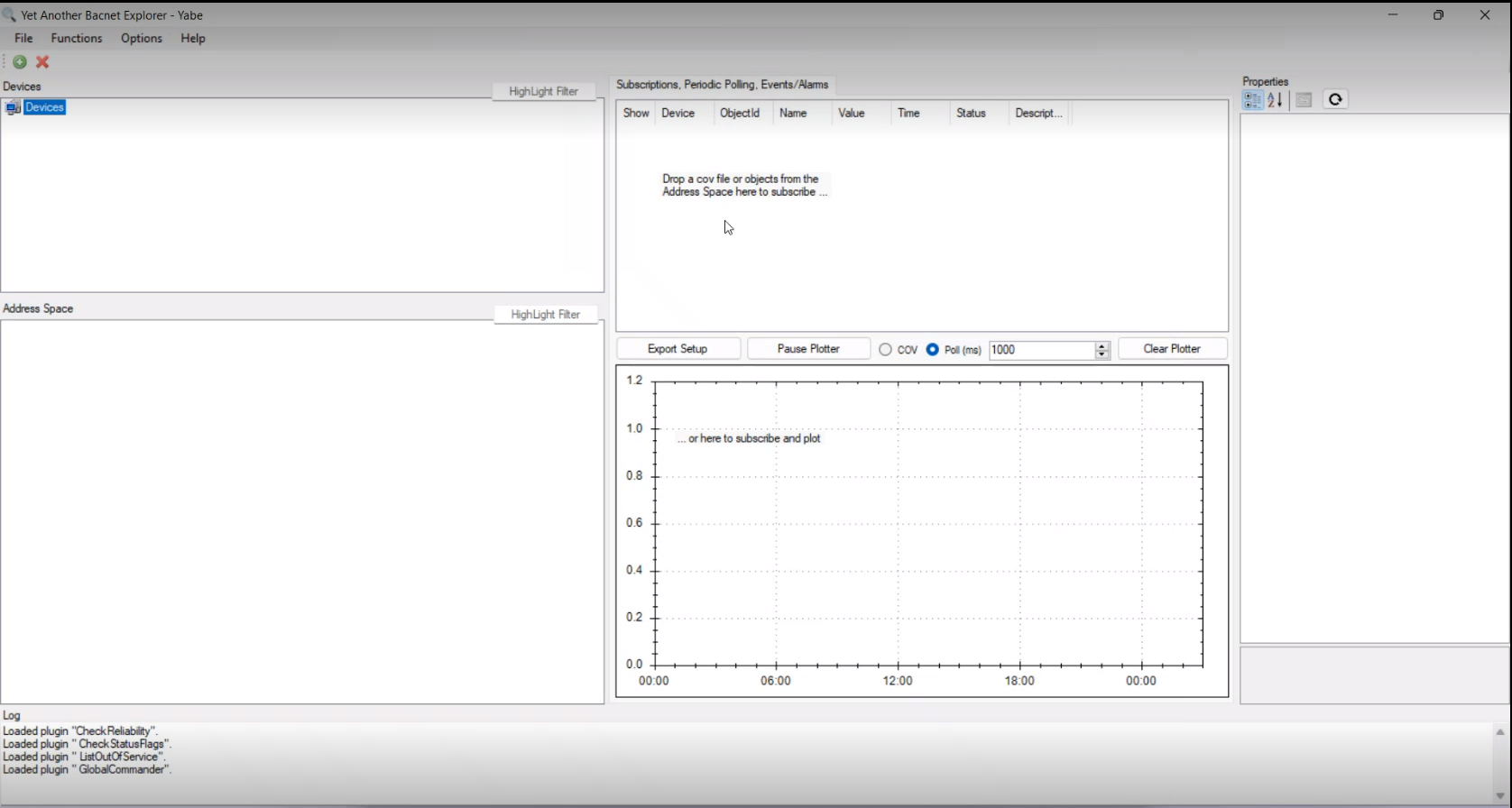Viewport: 1512px width, 808px height.
Task: Click the Clear Plotter button
Action: pyautogui.click(x=1173, y=349)
